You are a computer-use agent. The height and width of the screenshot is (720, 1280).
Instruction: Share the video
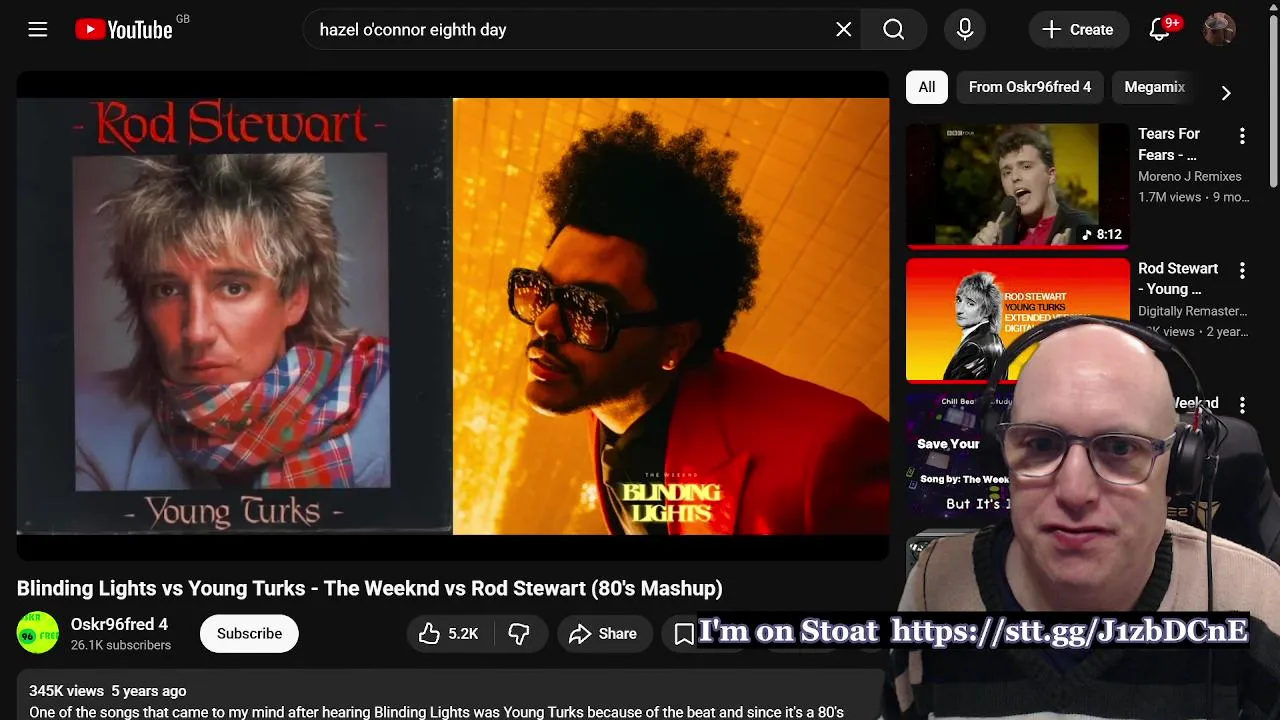[603, 634]
